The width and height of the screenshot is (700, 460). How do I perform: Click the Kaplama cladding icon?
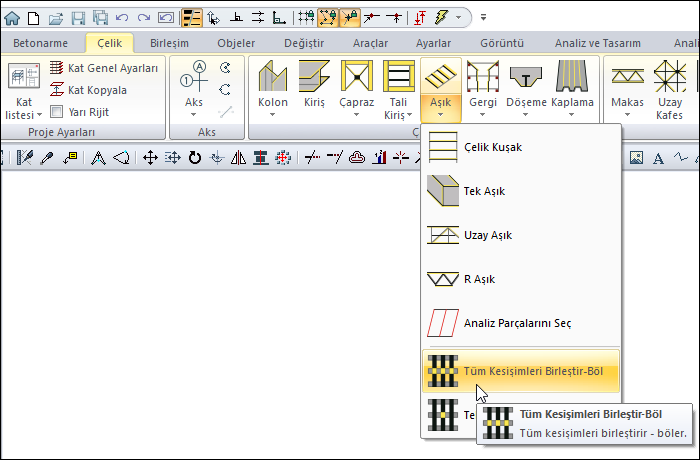[x=572, y=77]
